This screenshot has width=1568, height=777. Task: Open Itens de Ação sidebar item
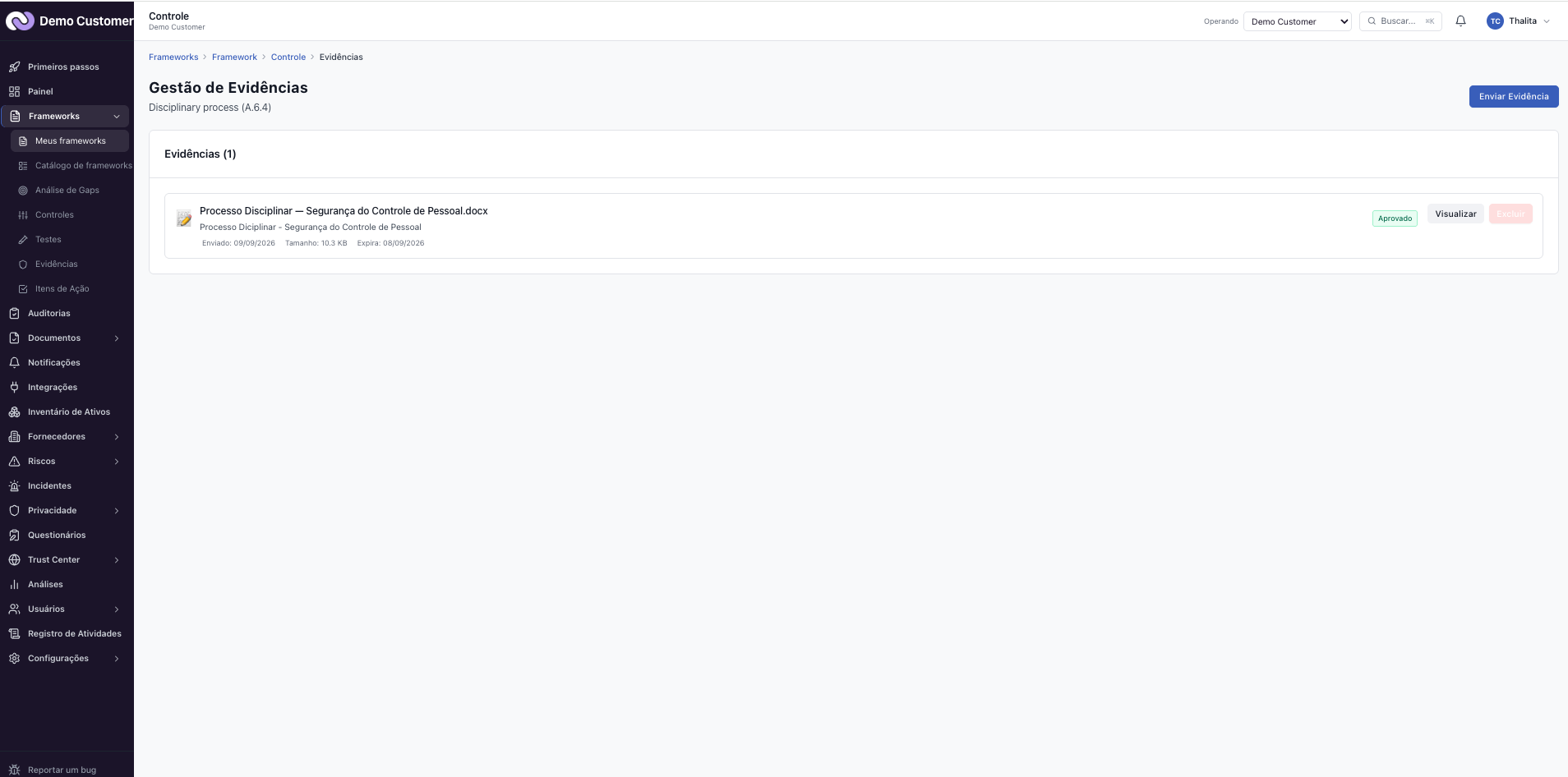(x=62, y=288)
